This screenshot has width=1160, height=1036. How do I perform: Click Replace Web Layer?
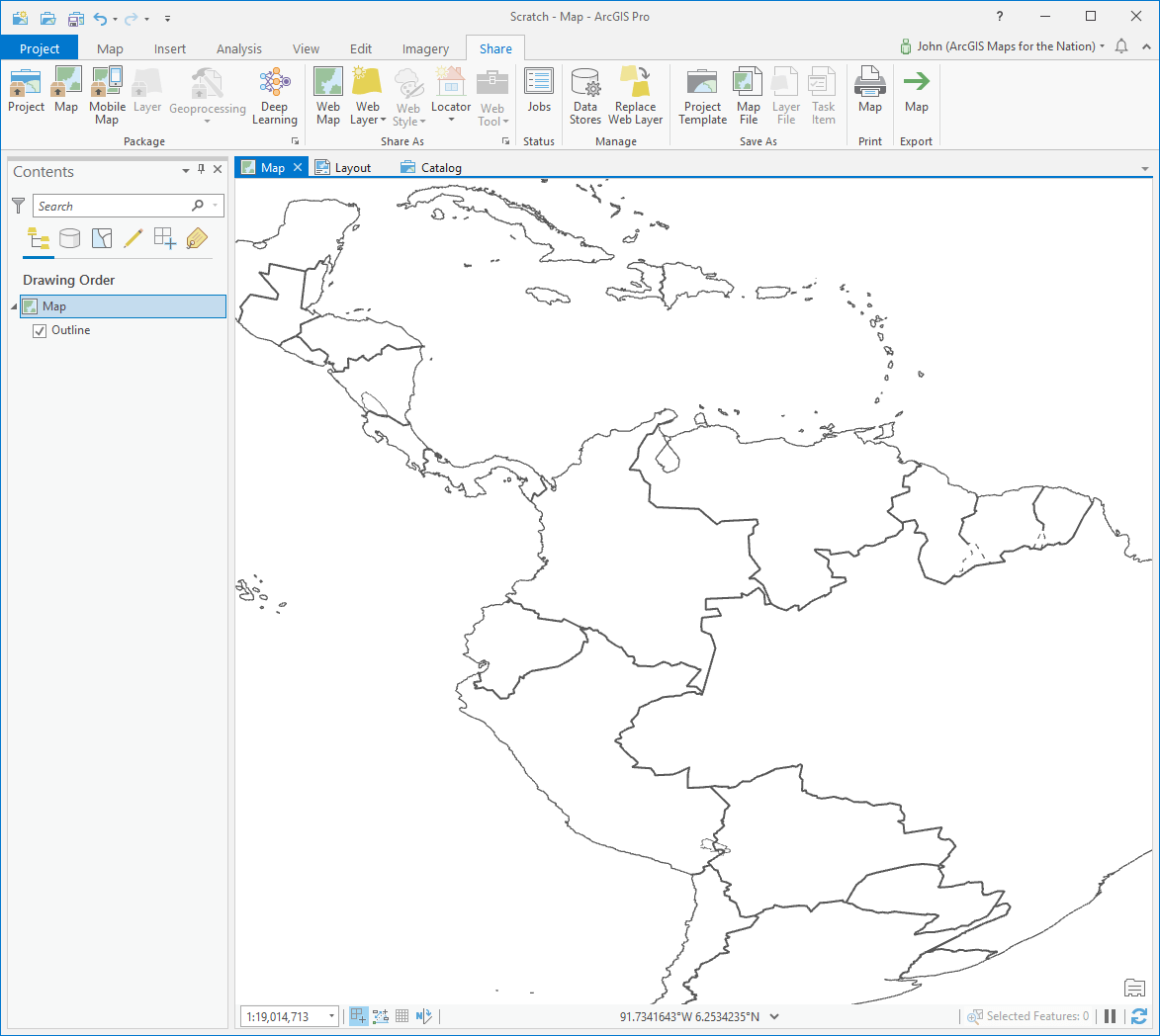636,95
